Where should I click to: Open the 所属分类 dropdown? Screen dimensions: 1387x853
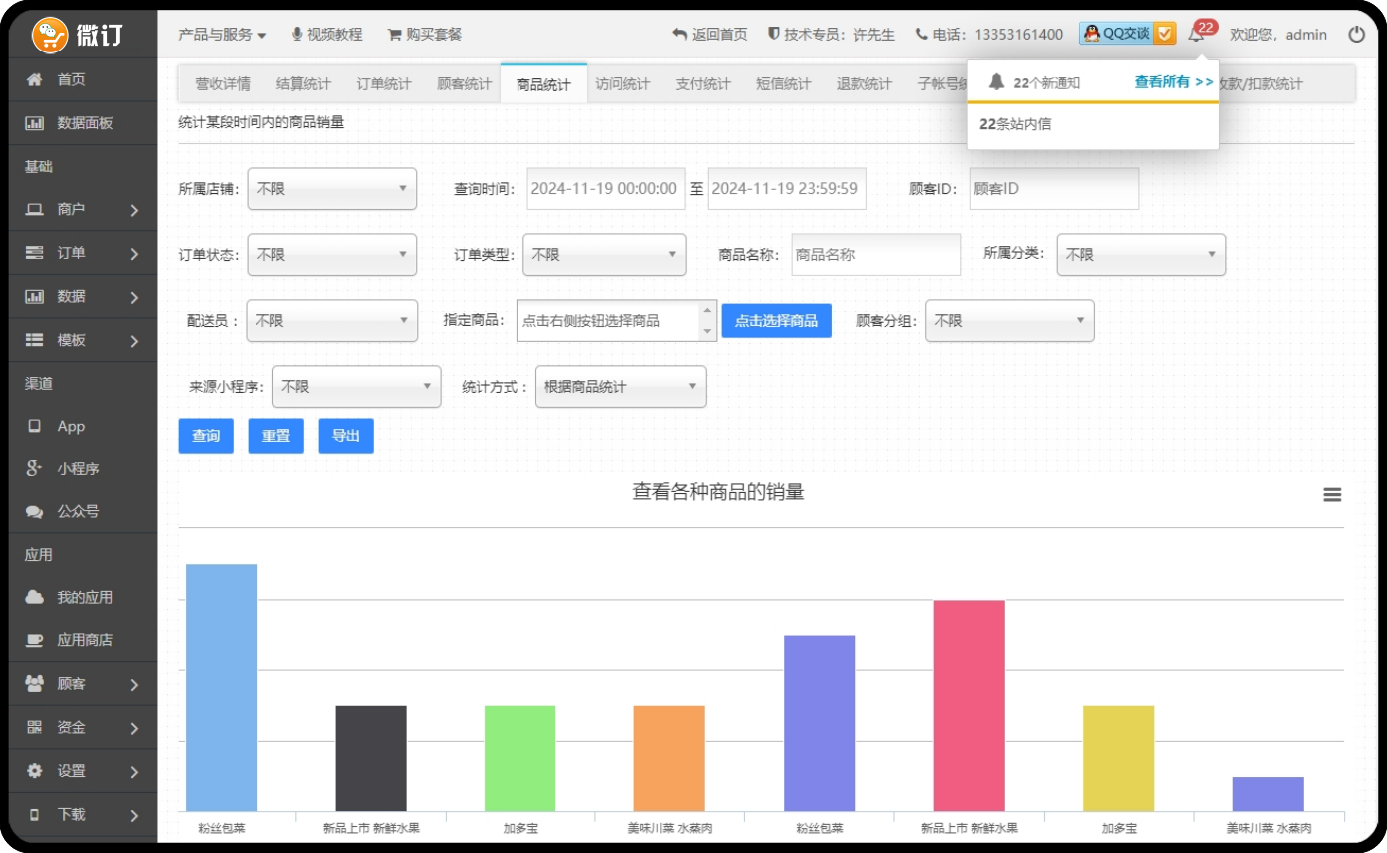pos(1141,255)
